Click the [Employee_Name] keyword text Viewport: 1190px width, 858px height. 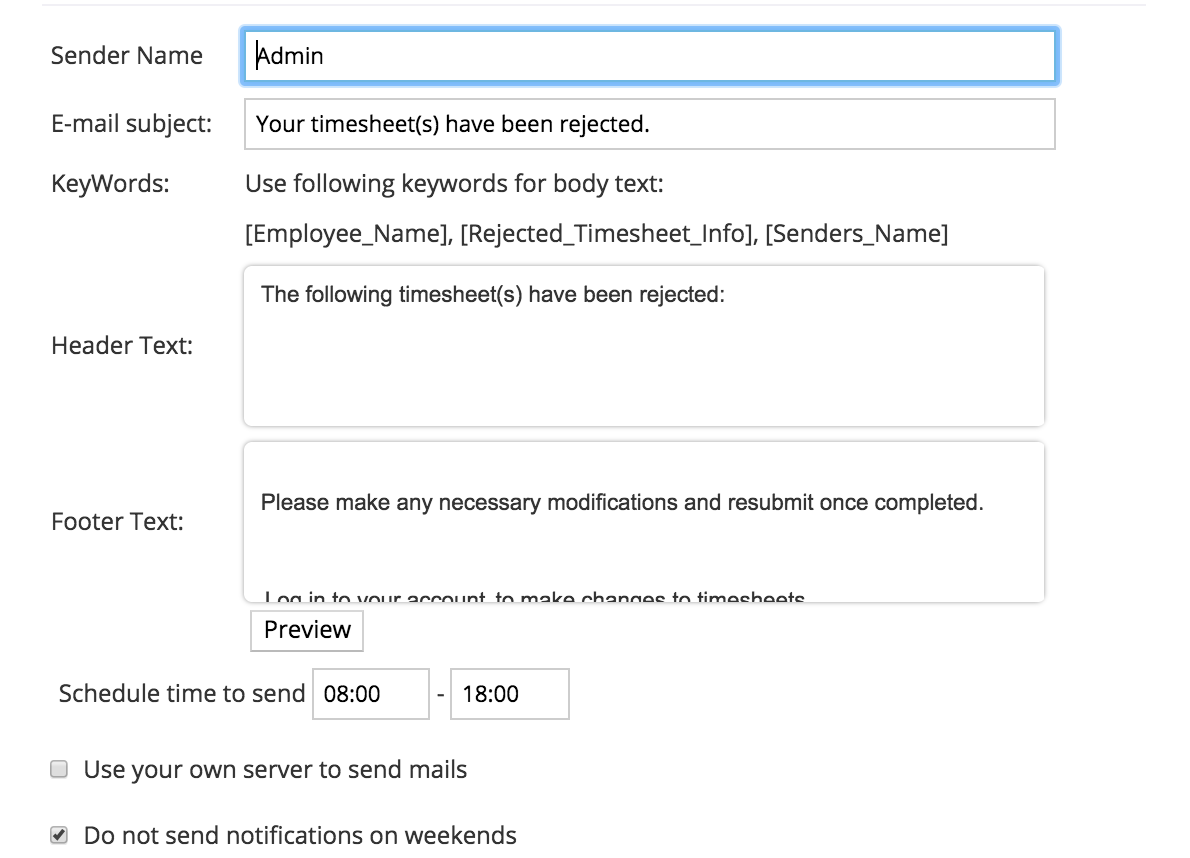[346, 234]
